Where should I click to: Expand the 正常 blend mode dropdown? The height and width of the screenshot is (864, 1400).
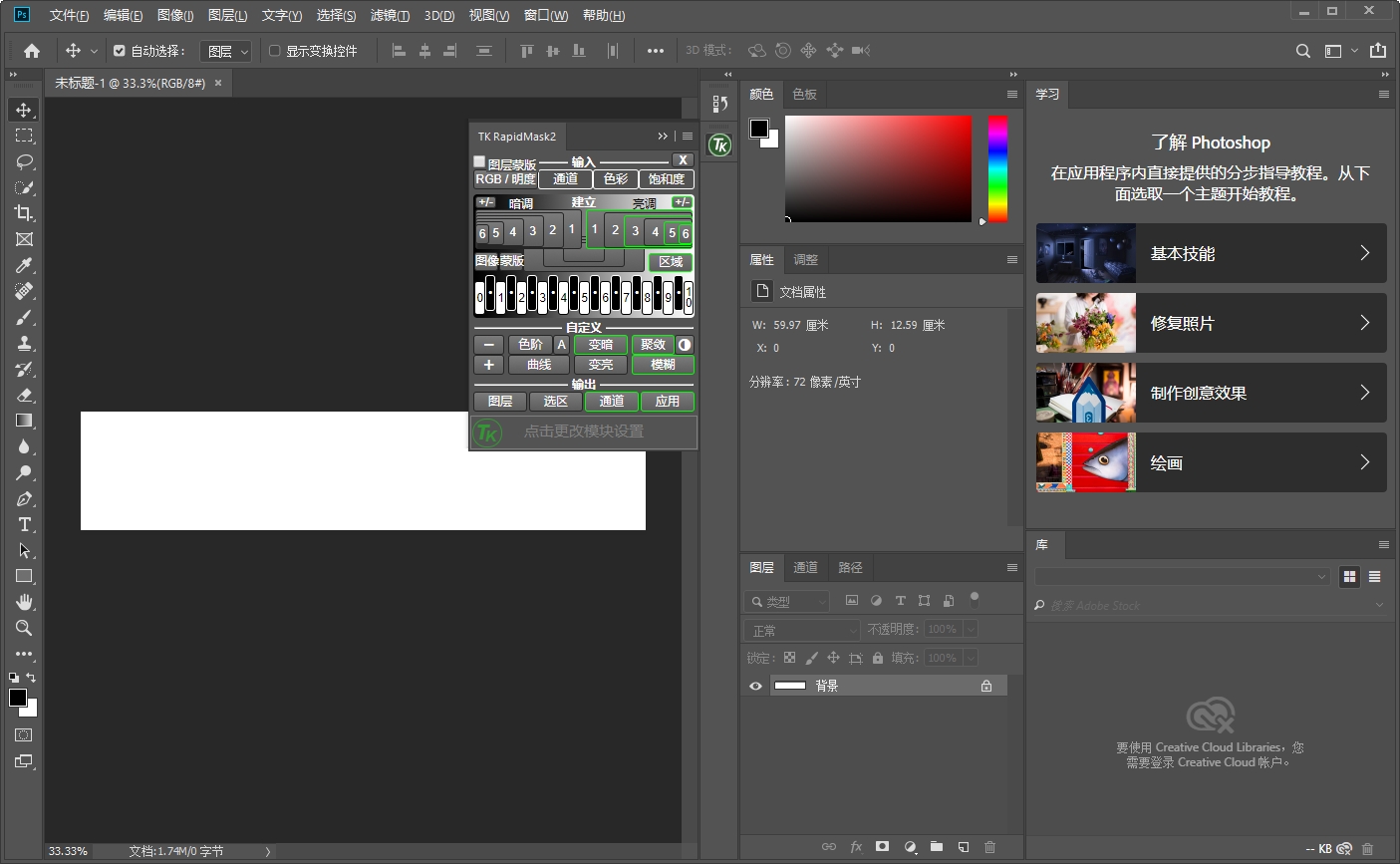click(801, 631)
